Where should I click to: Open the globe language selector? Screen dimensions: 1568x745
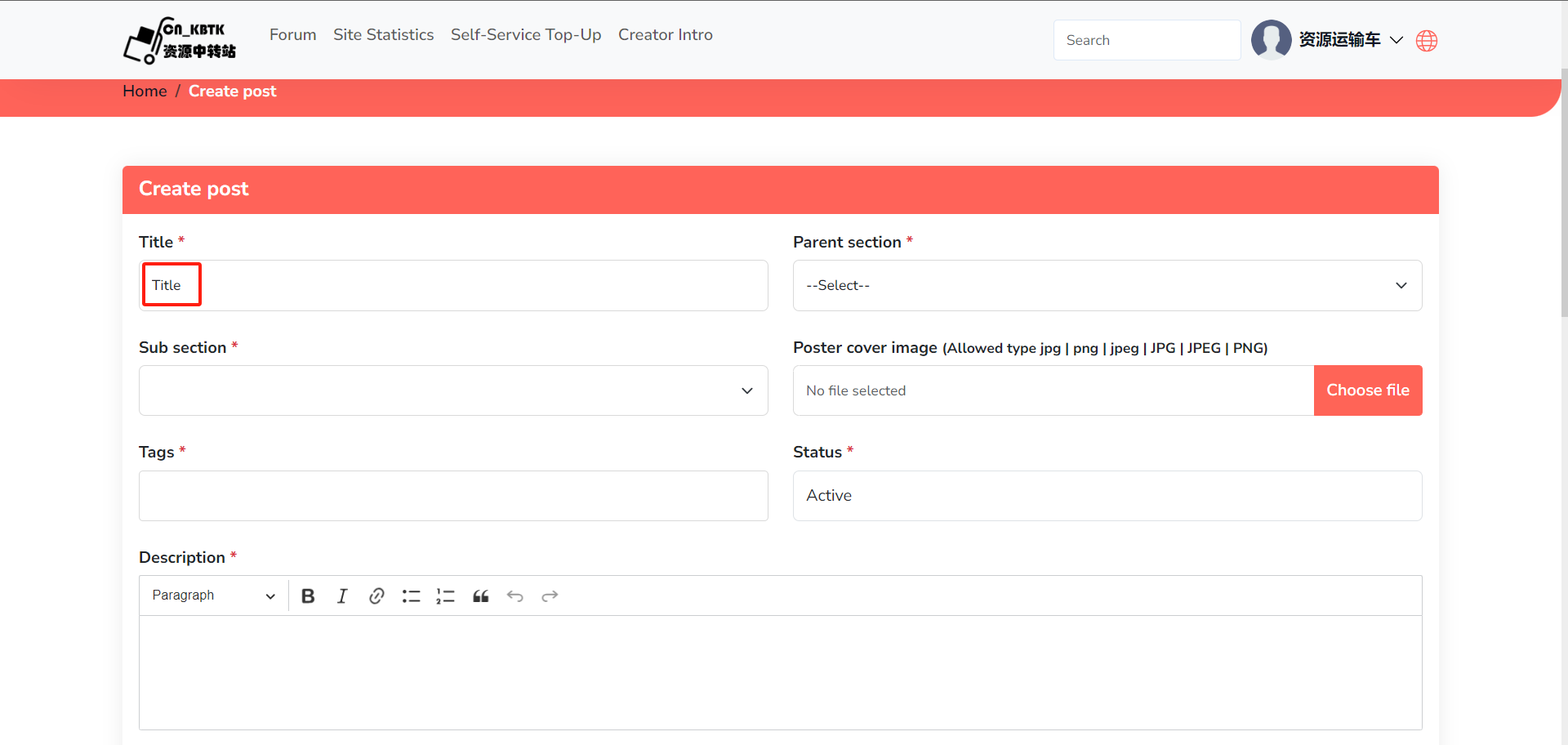pos(1426,41)
